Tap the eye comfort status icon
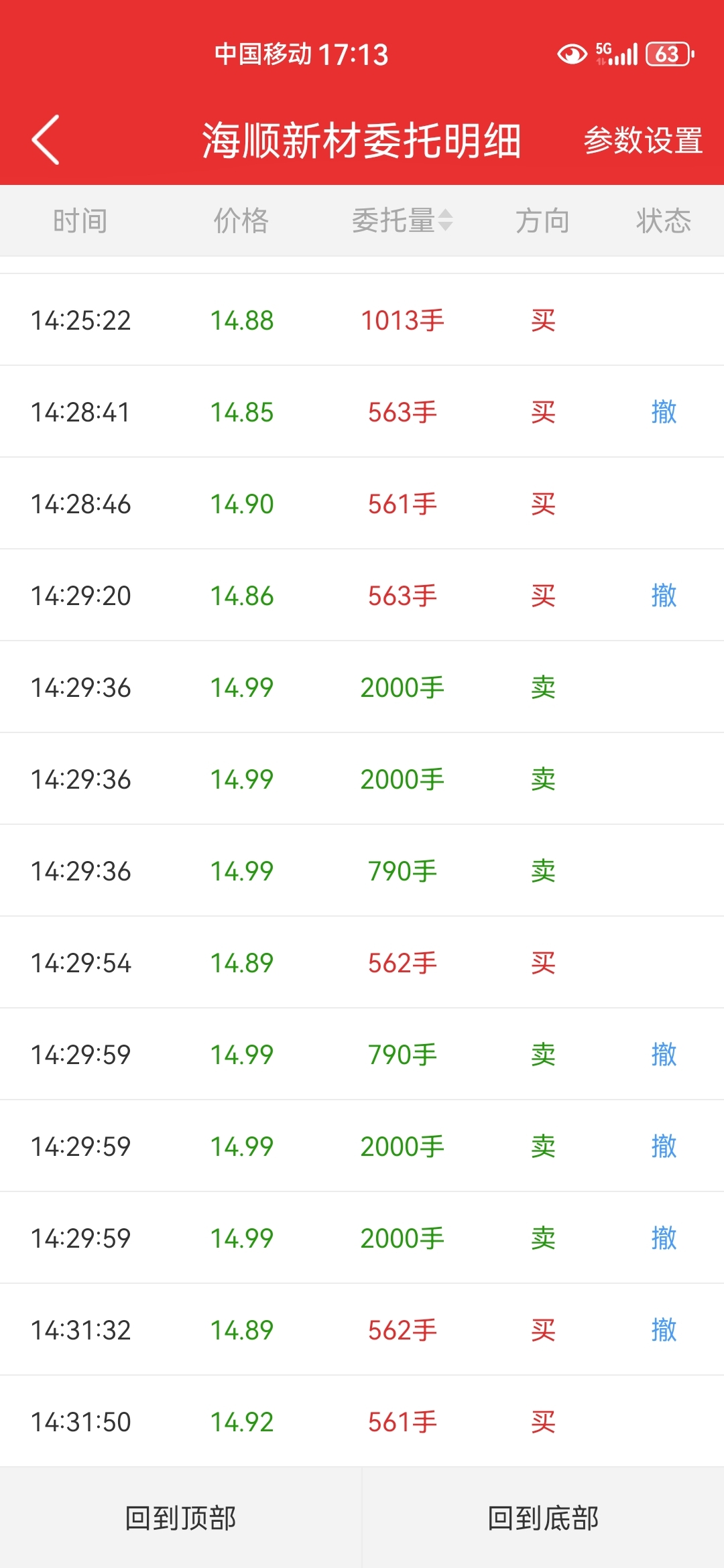This screenshot has width=724, height=1568. click(572, 54)
